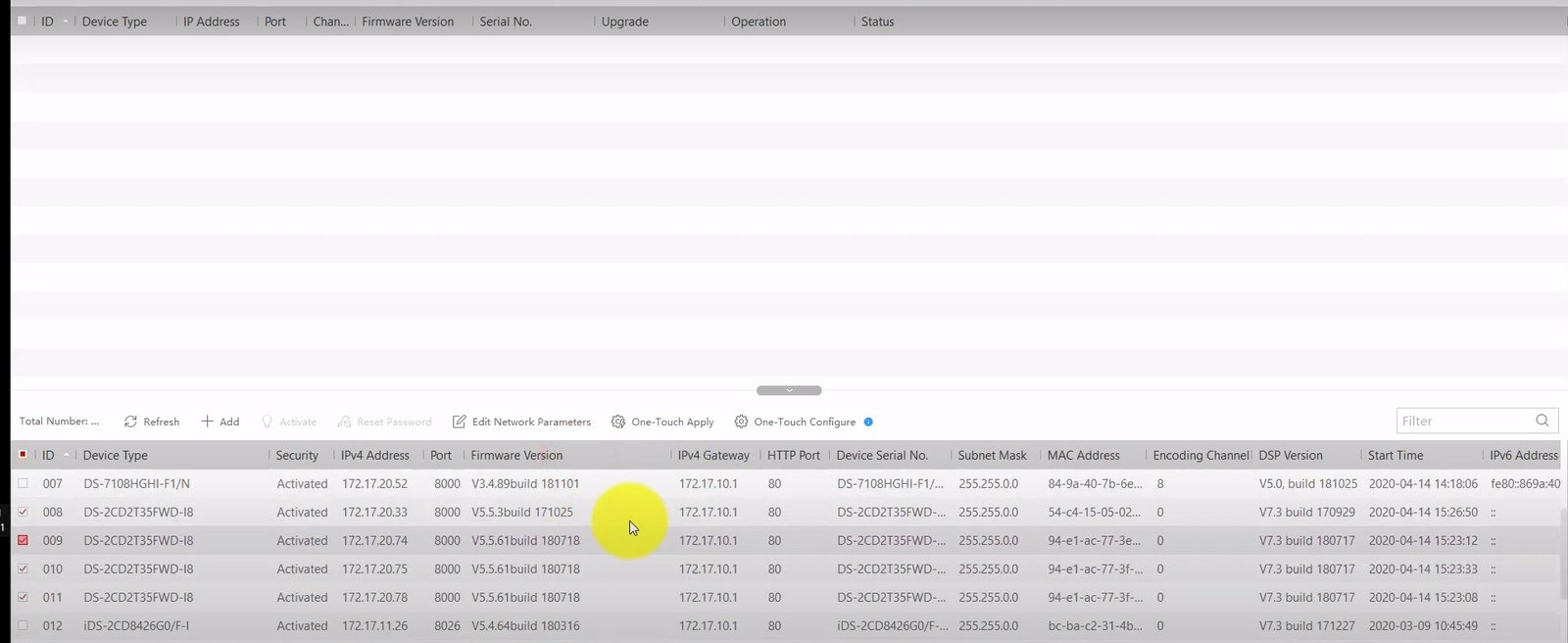This screenshot has height=643, width=1568.
Task: Uncheck the checkbox for device 010
Action: 23,569
